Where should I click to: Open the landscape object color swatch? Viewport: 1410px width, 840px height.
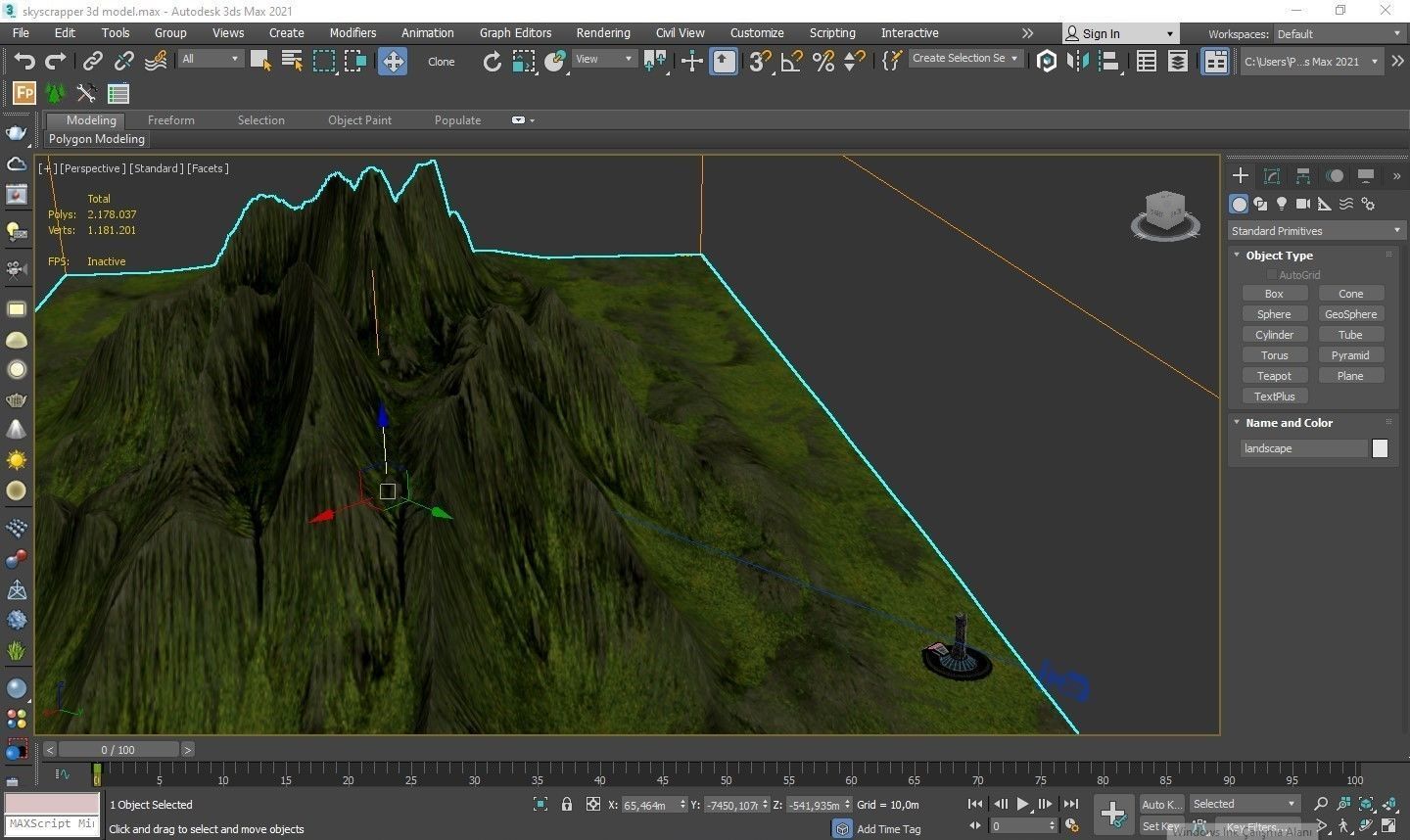(x=1380, y=448)
